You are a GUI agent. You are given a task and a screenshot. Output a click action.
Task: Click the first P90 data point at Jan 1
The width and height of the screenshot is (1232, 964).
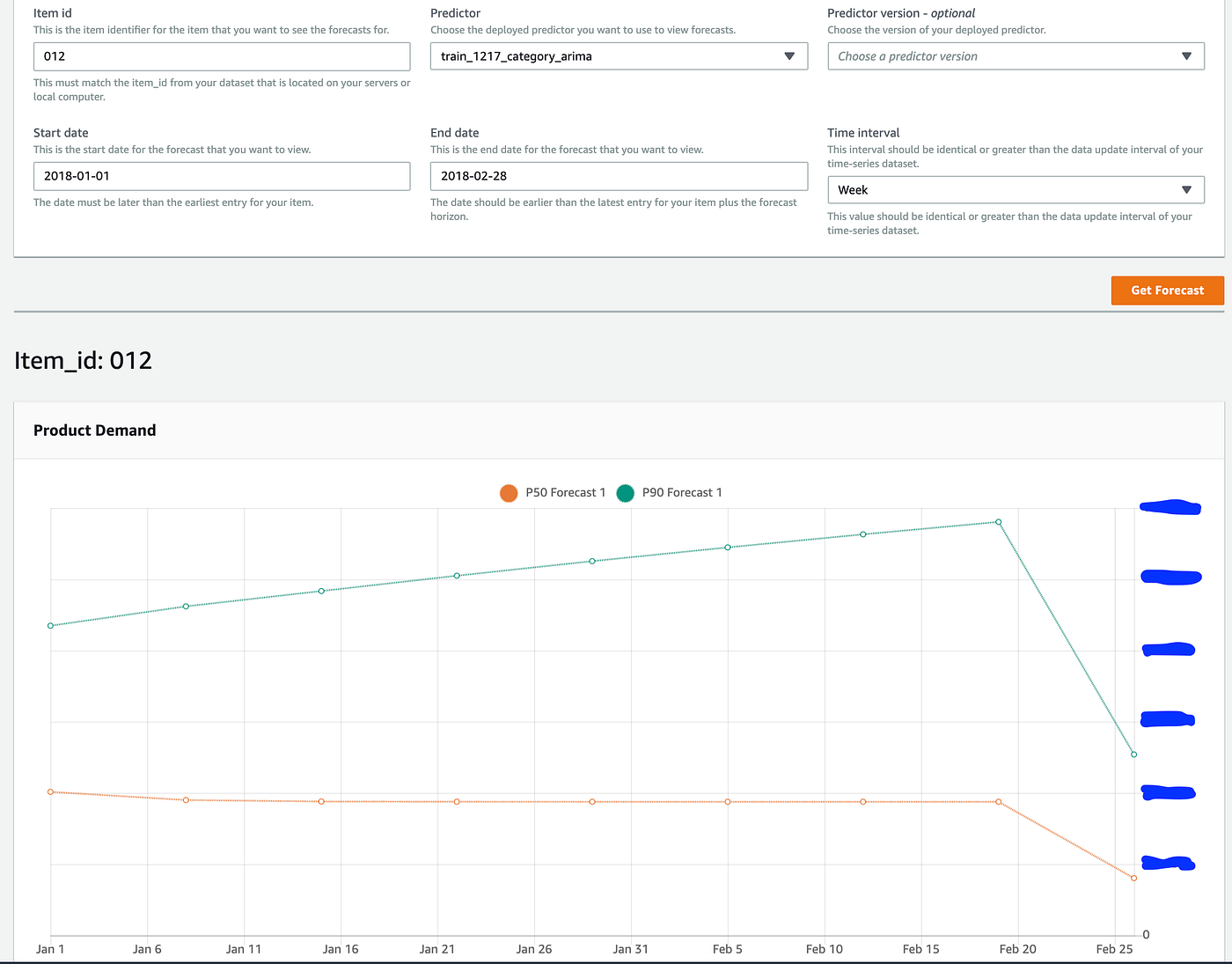(x=50, y=625)
